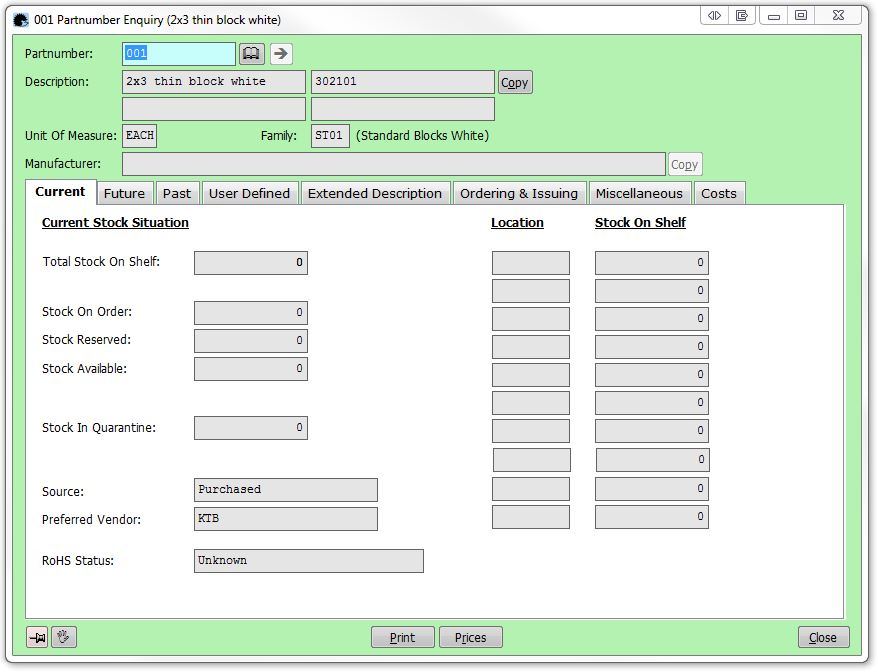Click the Print button
878x672 pixels.
pos(403,637)
